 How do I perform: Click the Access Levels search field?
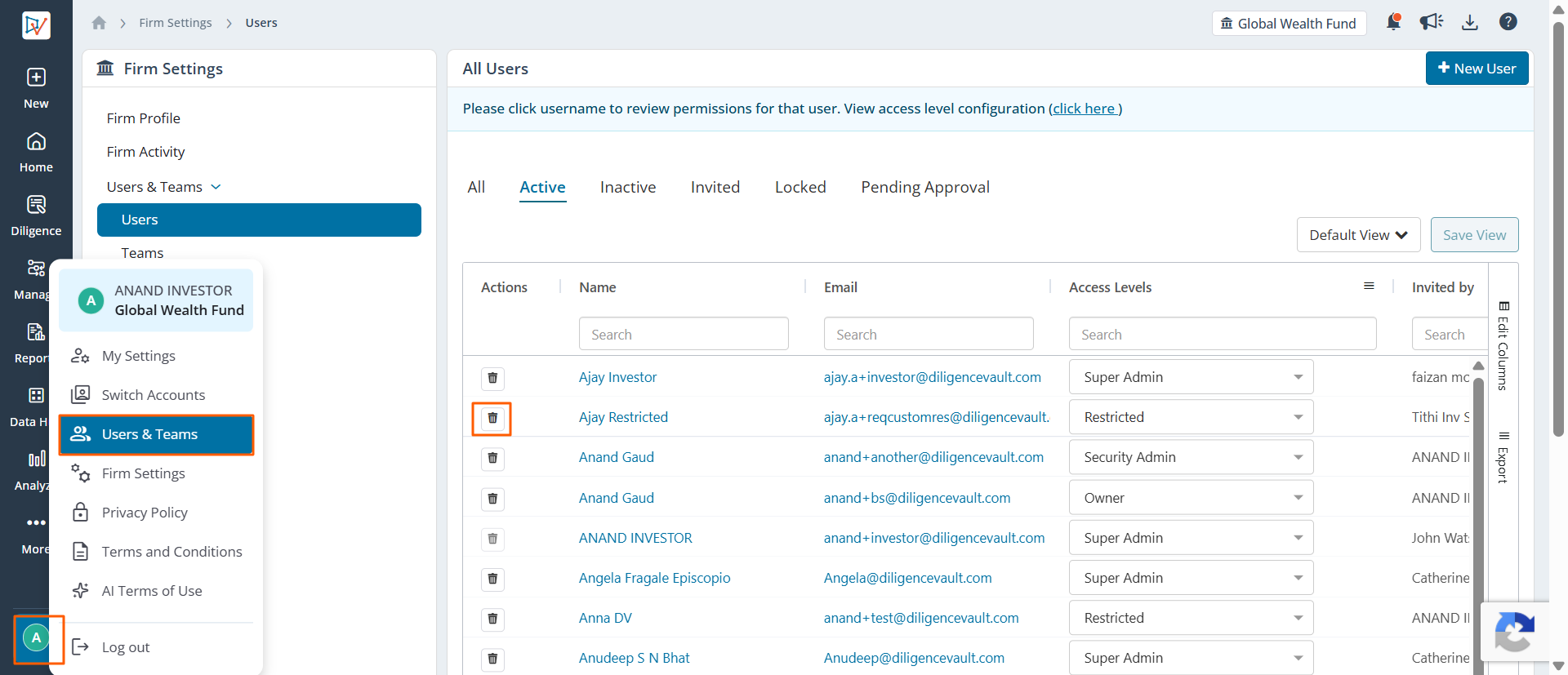coord(1223,334)
